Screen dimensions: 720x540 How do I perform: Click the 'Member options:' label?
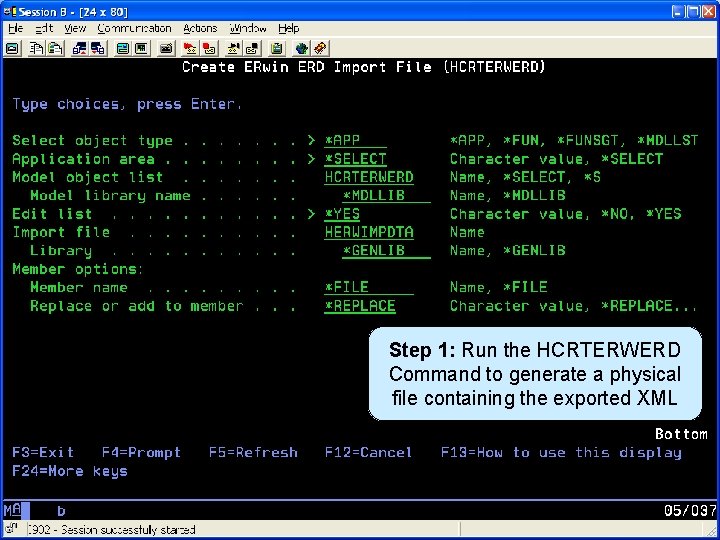(x=78, y=269)
